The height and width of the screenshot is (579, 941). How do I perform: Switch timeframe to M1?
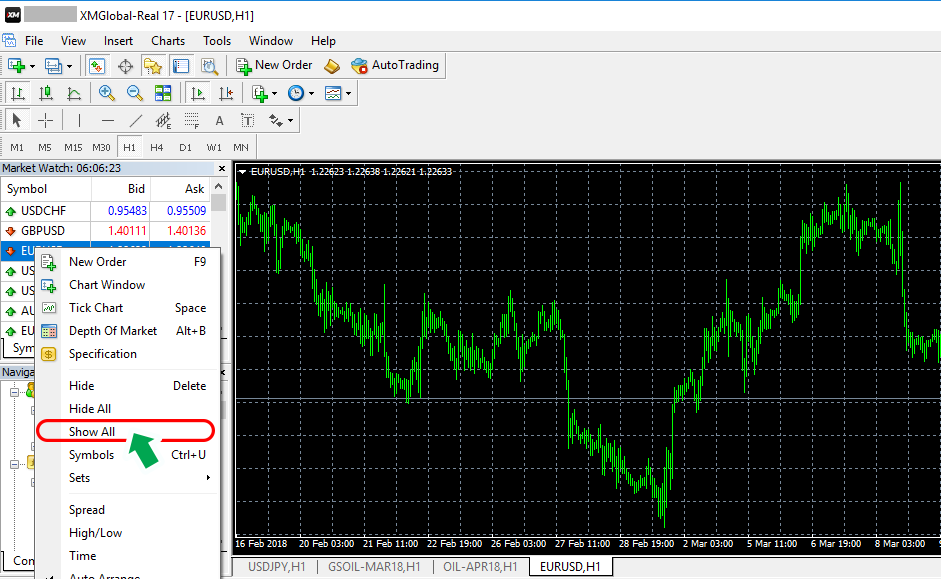point(17,148)
